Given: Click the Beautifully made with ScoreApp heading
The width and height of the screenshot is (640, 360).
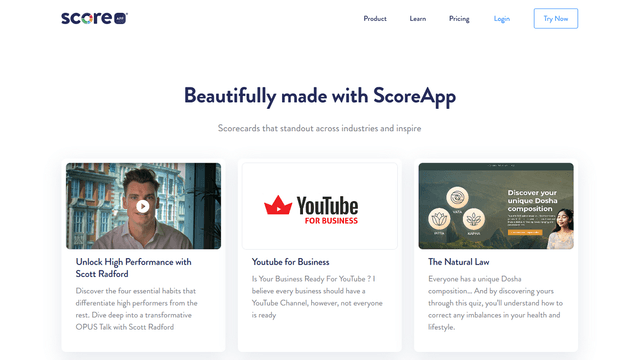Looking at the screenshot, I should pos(320,96).
